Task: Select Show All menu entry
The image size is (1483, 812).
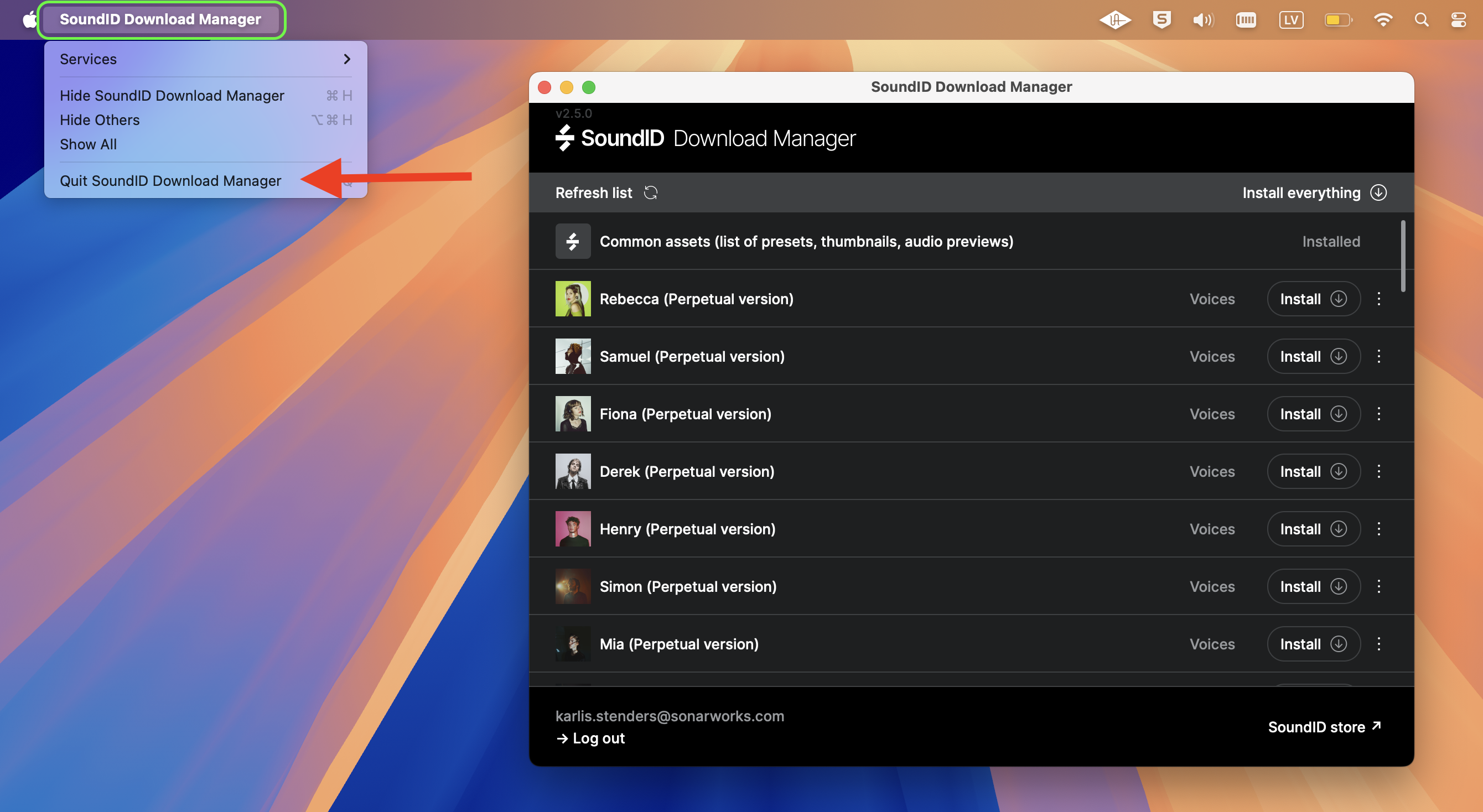Action: [205, 144]
